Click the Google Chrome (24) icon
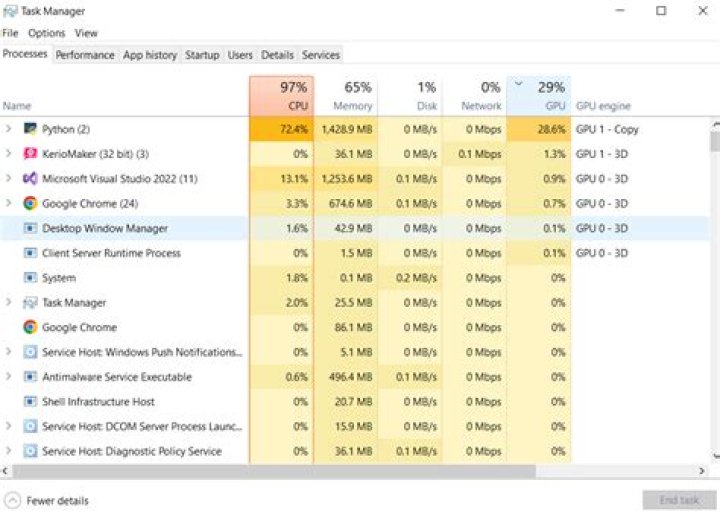 [30, 203]
